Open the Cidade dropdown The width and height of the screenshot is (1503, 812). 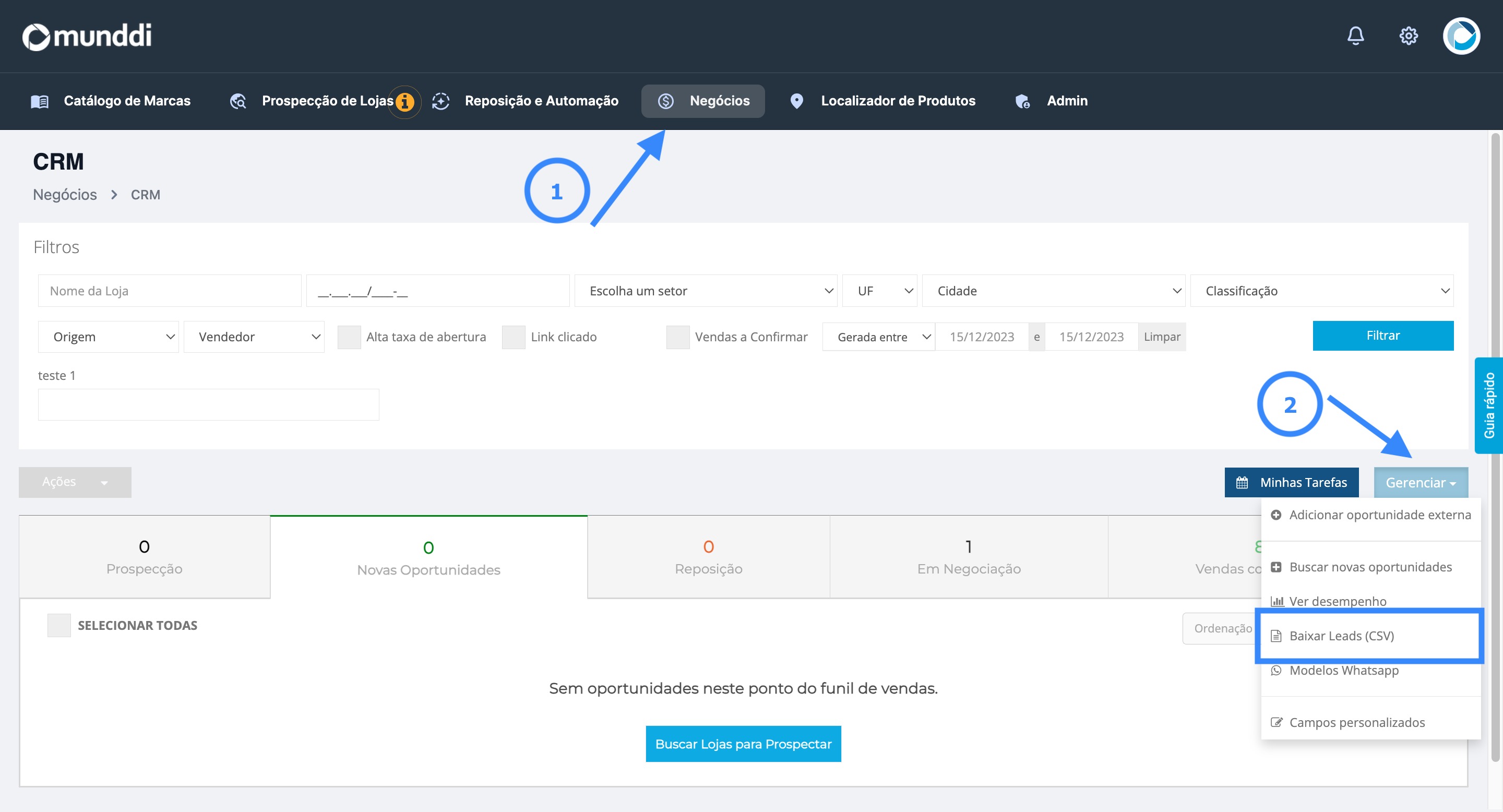tap(1054, 291)
